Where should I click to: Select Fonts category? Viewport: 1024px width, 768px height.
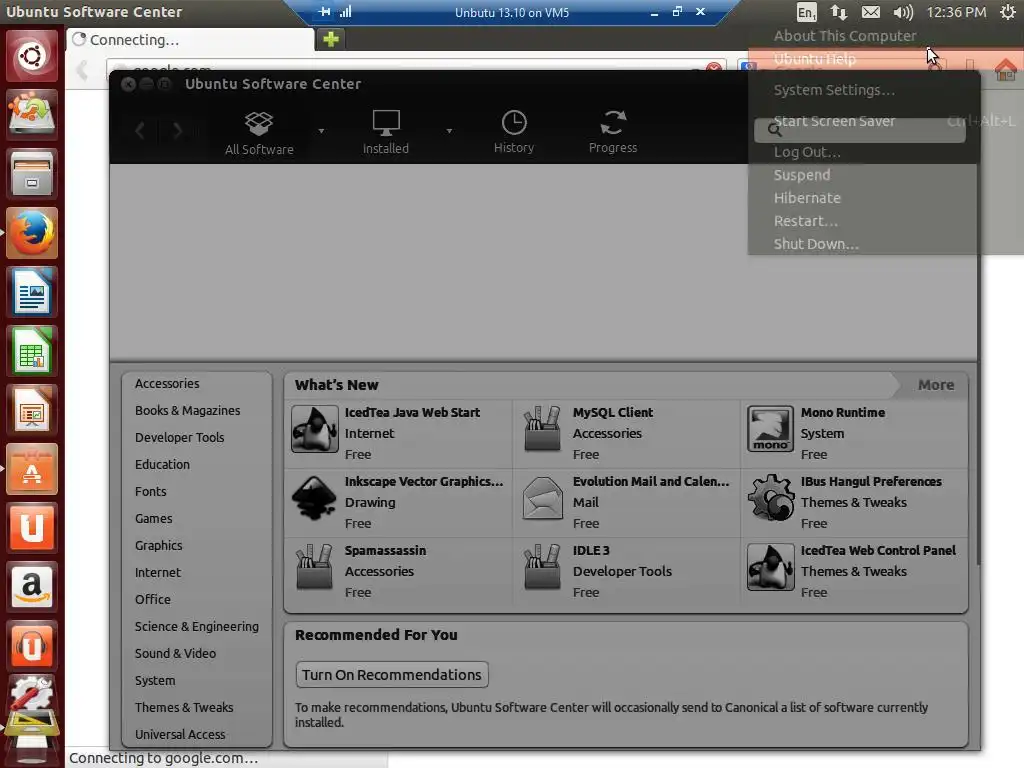151,492
